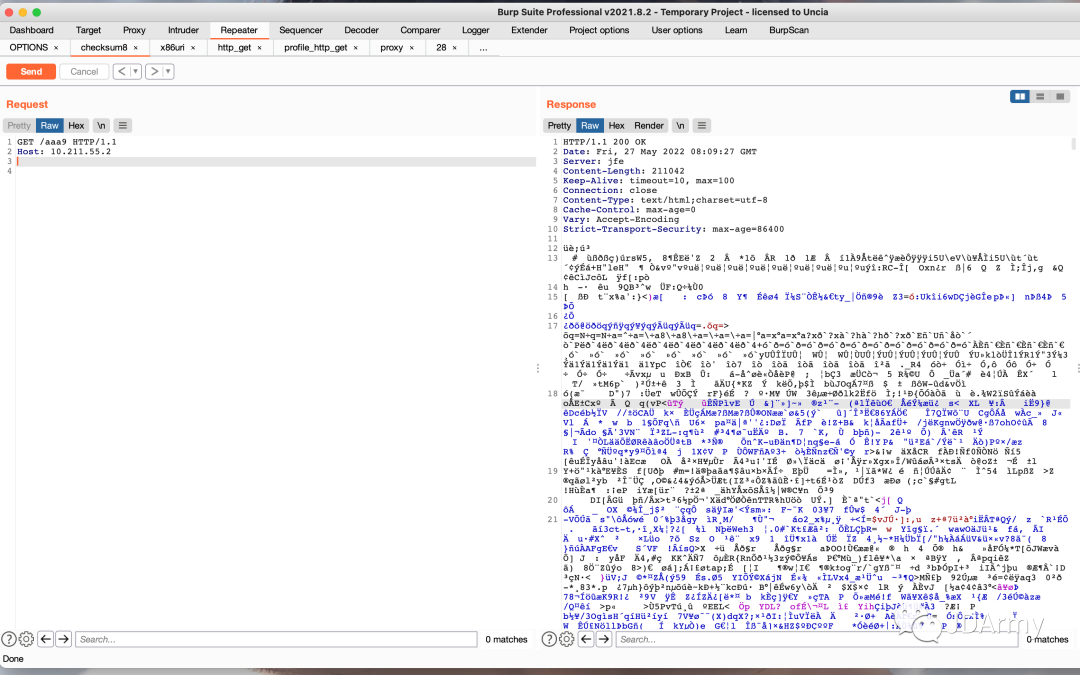Select repeater sub-tab 28
Image resolution: width=1080 pixels, height=675 pixels.
tap(441, 48)
